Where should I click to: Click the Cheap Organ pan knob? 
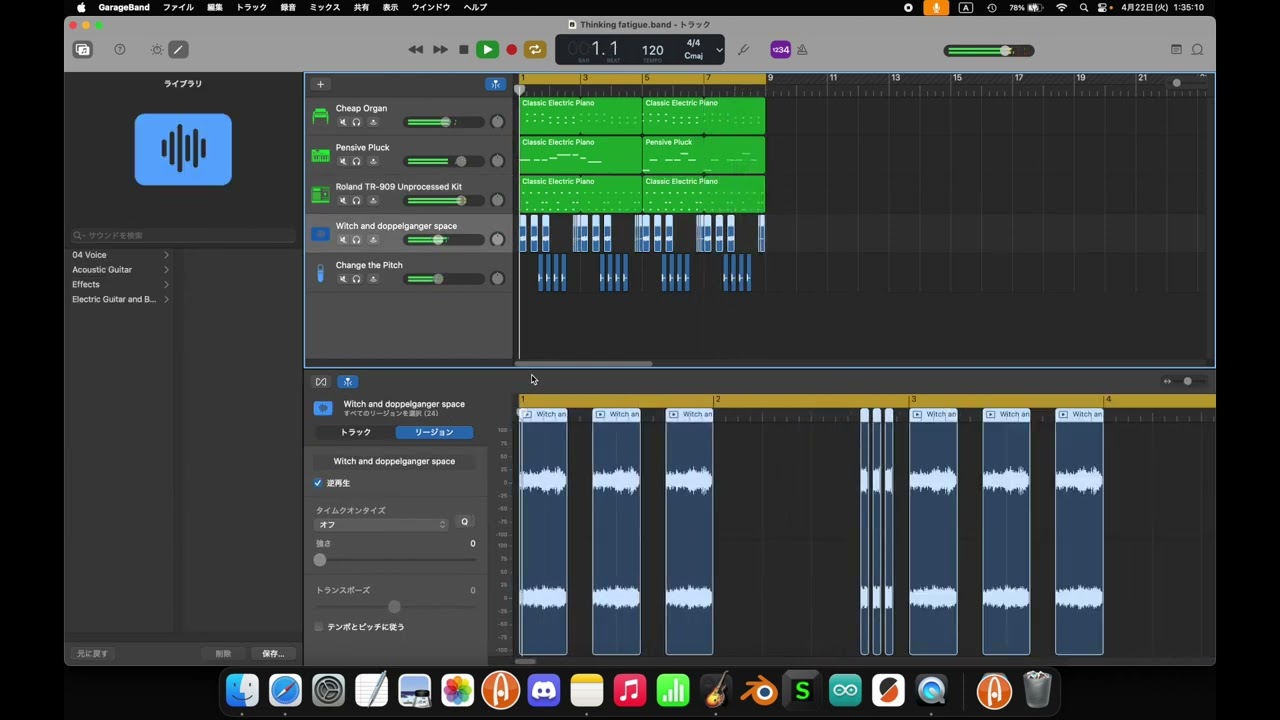tap(497, 122)
